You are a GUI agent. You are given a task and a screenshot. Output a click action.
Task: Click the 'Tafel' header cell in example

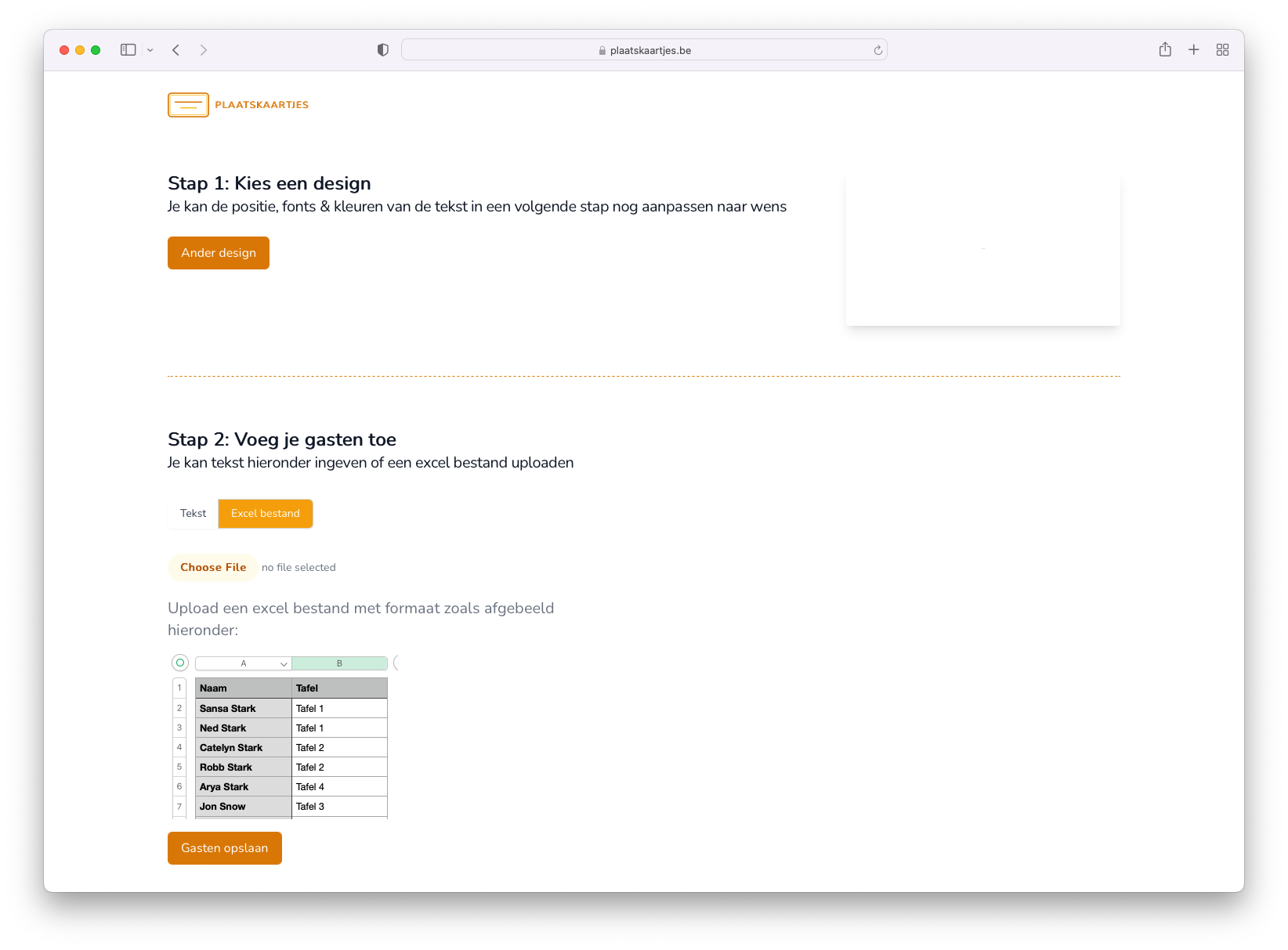(x=339, y=688)
